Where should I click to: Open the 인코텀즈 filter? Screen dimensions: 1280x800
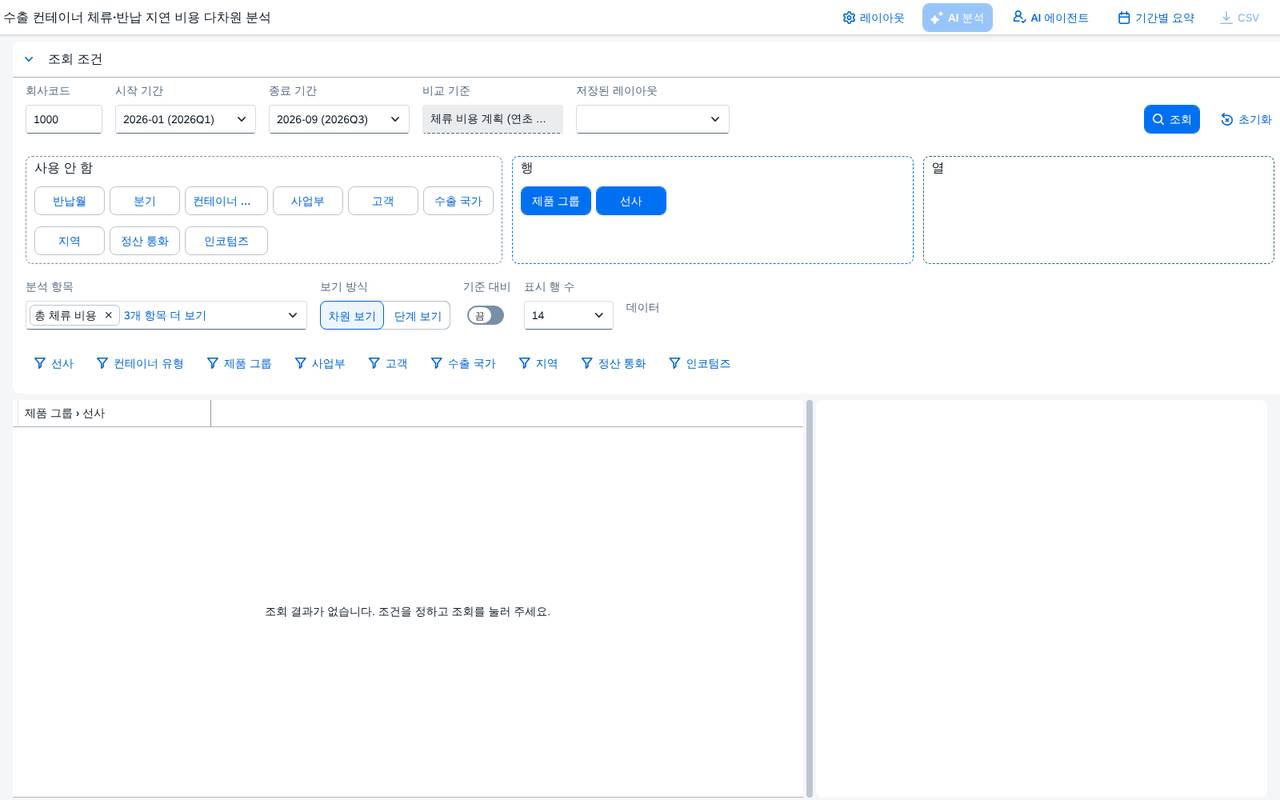tap(700, 363)
